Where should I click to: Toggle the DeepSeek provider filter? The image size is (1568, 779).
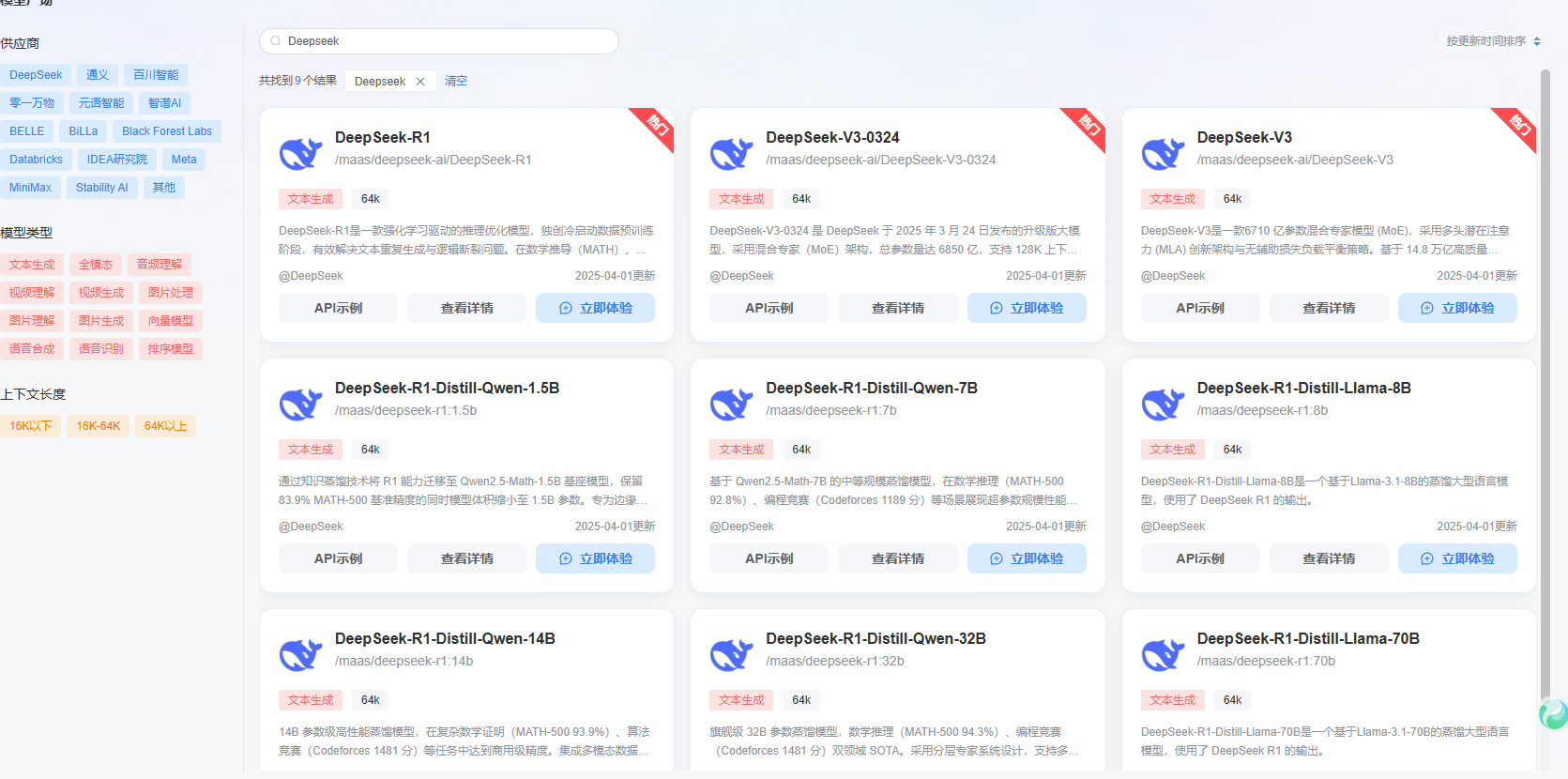coord(36,75)
